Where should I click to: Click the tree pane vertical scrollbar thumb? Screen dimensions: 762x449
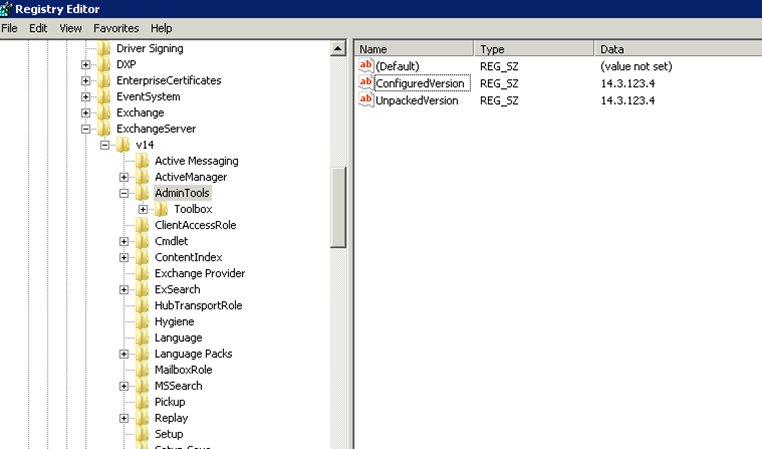coord(338,207)
